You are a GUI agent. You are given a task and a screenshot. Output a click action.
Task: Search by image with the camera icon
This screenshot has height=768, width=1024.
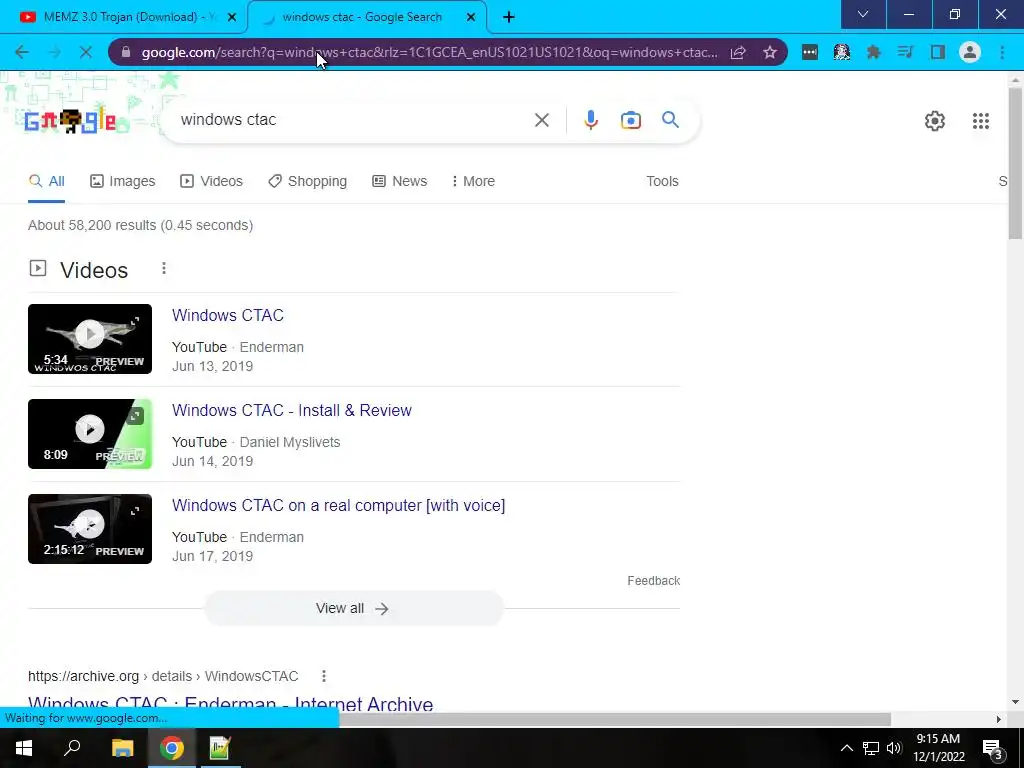(x=630, y=120)
